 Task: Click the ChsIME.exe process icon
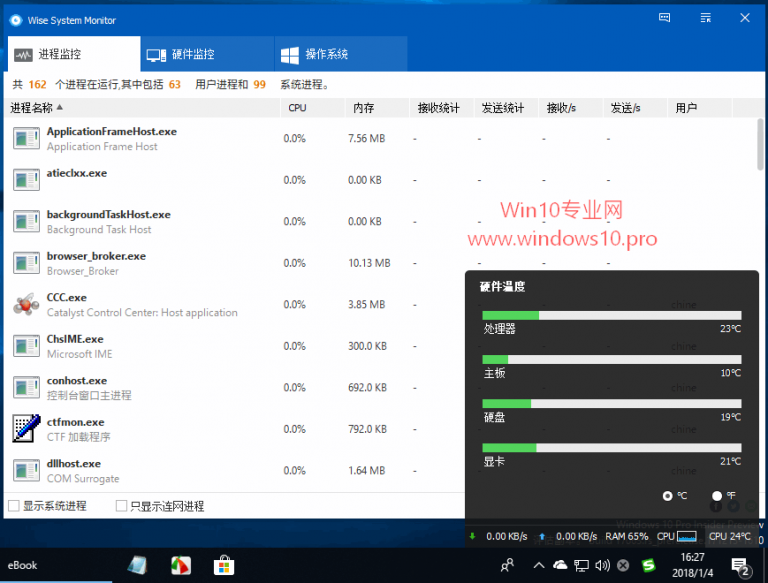pos(26,346)
